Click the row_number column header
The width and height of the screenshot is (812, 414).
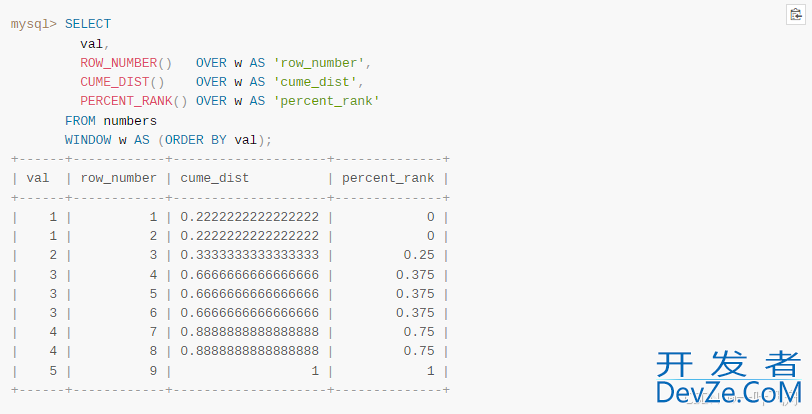pos(118,178)
